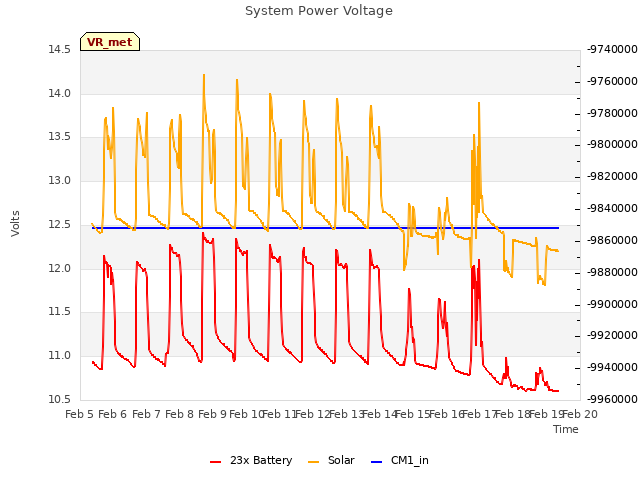Click the -9860000 right axis label
The height and width of the screenshot is (480, 640).
click(x=612, y=240)
